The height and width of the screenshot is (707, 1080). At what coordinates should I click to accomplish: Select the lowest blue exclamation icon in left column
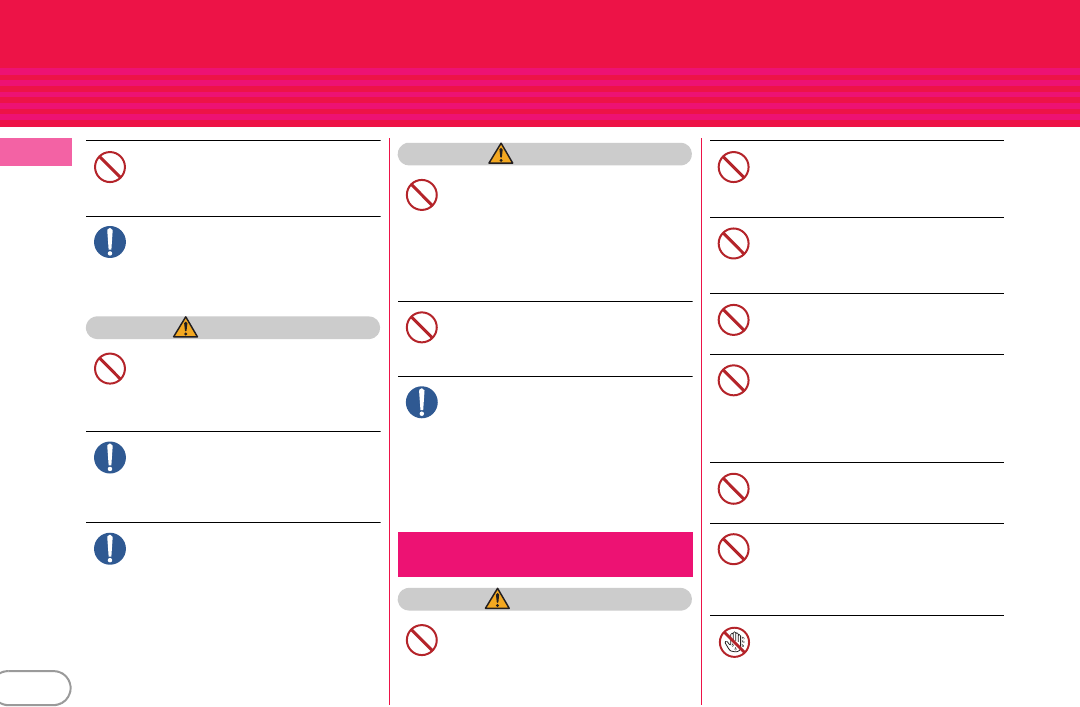coord(110,549)
